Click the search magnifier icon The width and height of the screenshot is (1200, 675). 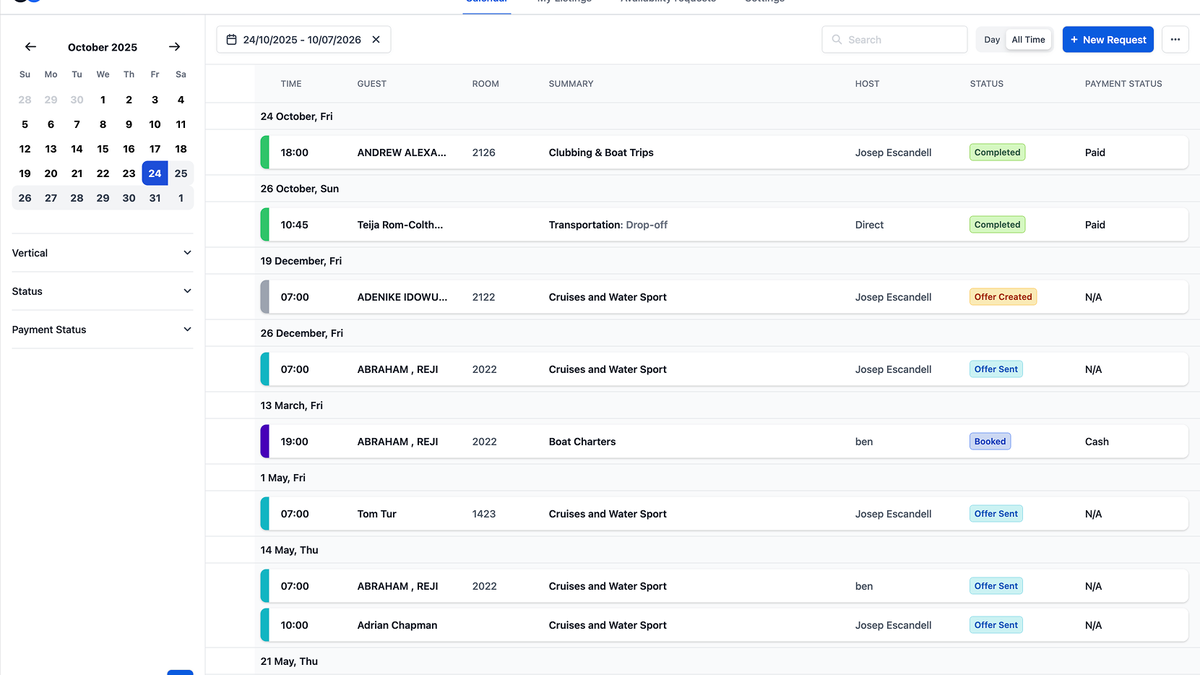click(837, 40)
